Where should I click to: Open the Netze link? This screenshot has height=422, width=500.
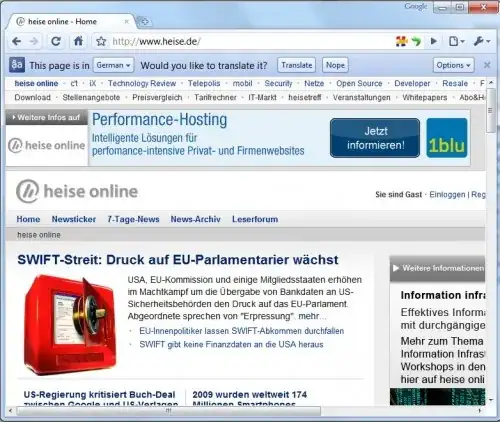314,83
